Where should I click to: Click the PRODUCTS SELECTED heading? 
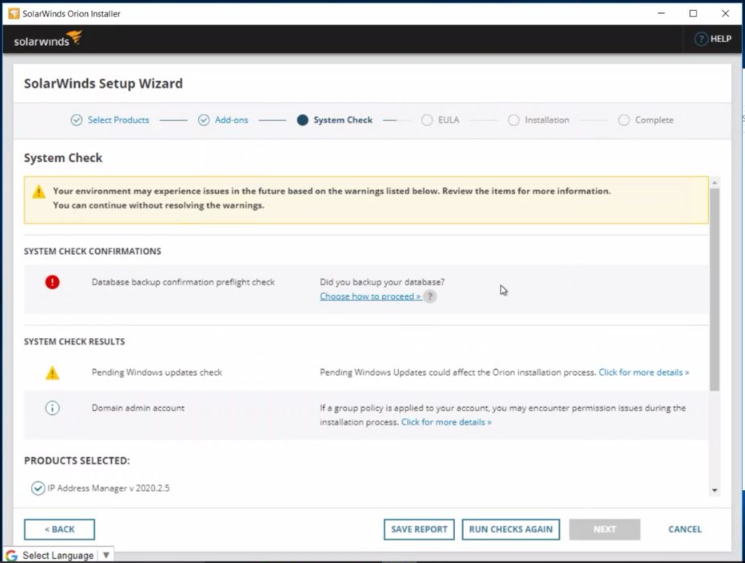coord(77,460)
